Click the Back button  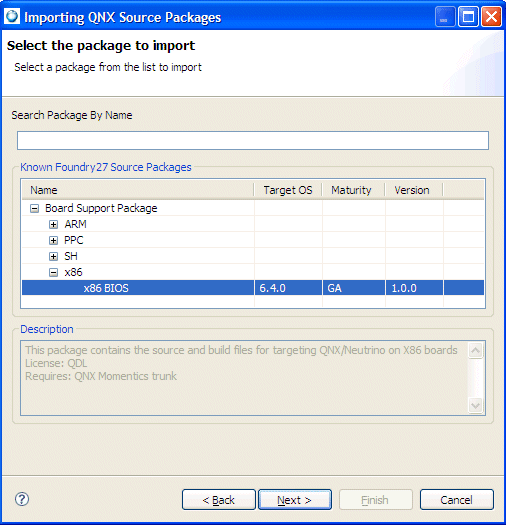[x=219, y=500]
